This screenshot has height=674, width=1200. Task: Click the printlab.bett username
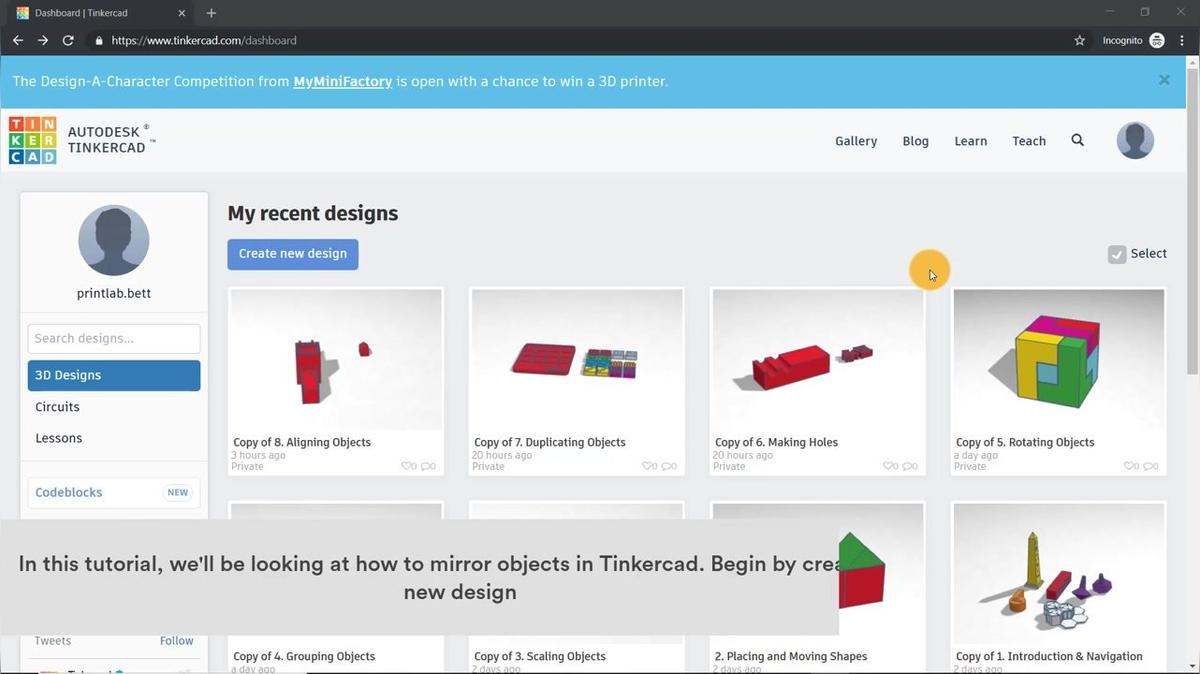click(114, 294)
